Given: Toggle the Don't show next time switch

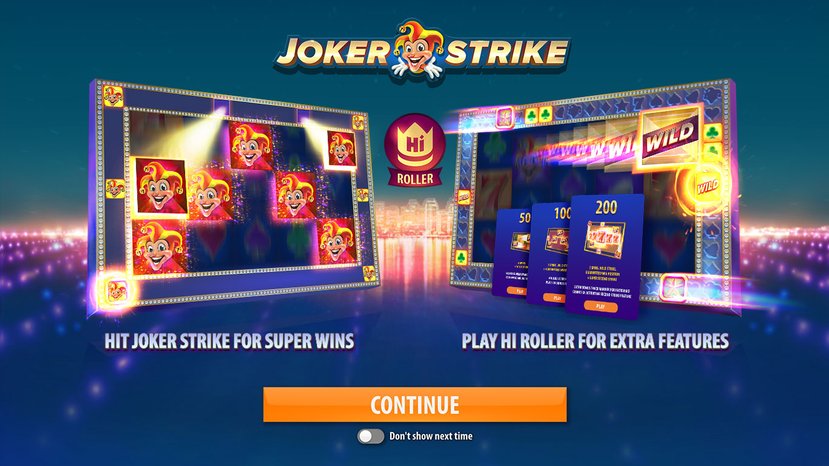Looking at the screenshot, I should pos(371,436).
